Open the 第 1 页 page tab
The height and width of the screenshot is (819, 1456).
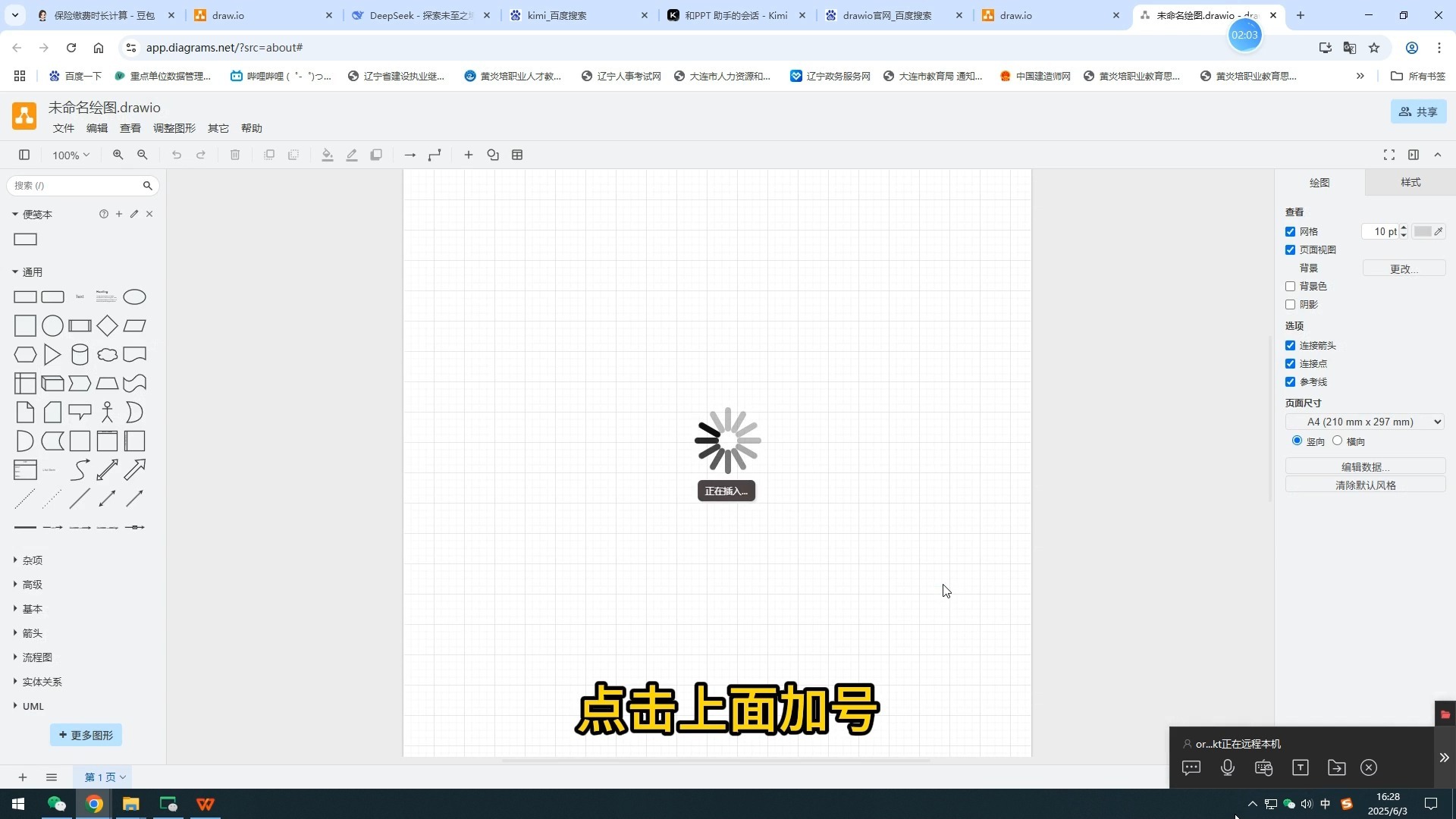[105, 777]
